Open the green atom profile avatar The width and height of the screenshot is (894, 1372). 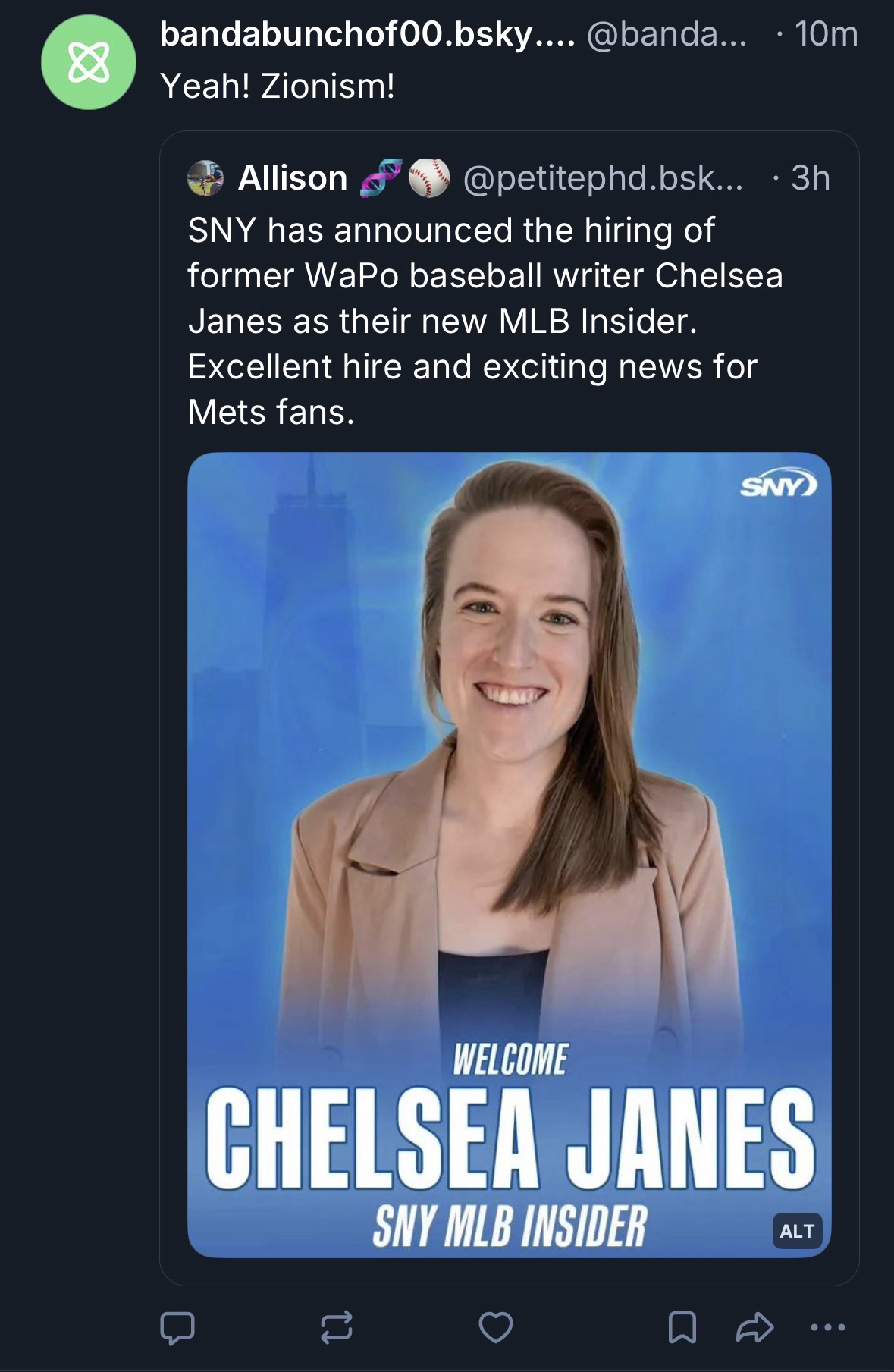89,62
